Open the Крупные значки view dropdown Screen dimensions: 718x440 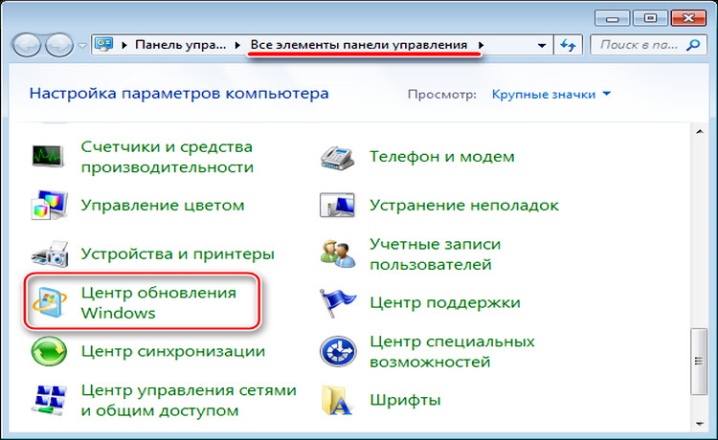[551, 94]
